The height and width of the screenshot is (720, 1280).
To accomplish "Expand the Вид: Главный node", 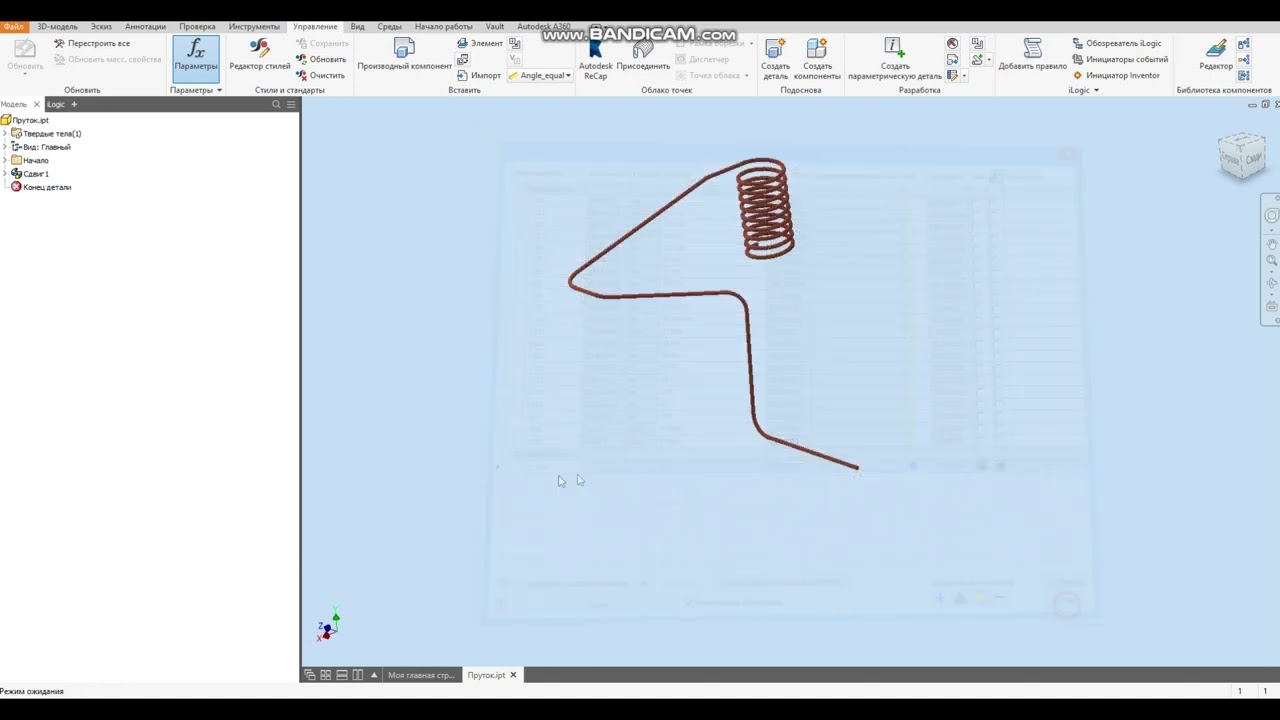I will pos(5,147).
